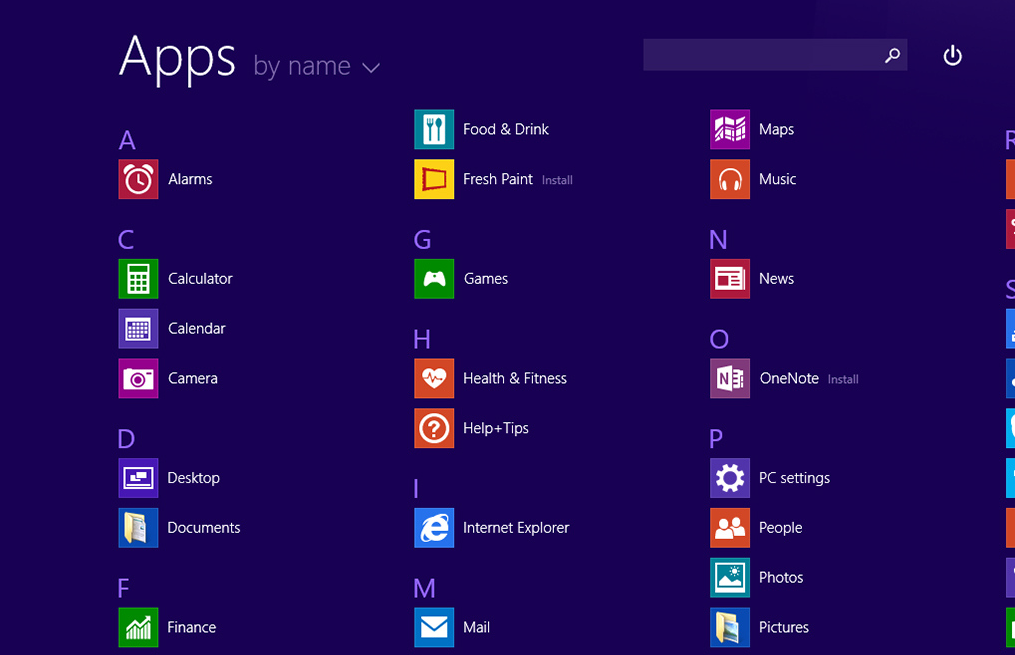Select the 'I' letter group header

tap(416, 489)
